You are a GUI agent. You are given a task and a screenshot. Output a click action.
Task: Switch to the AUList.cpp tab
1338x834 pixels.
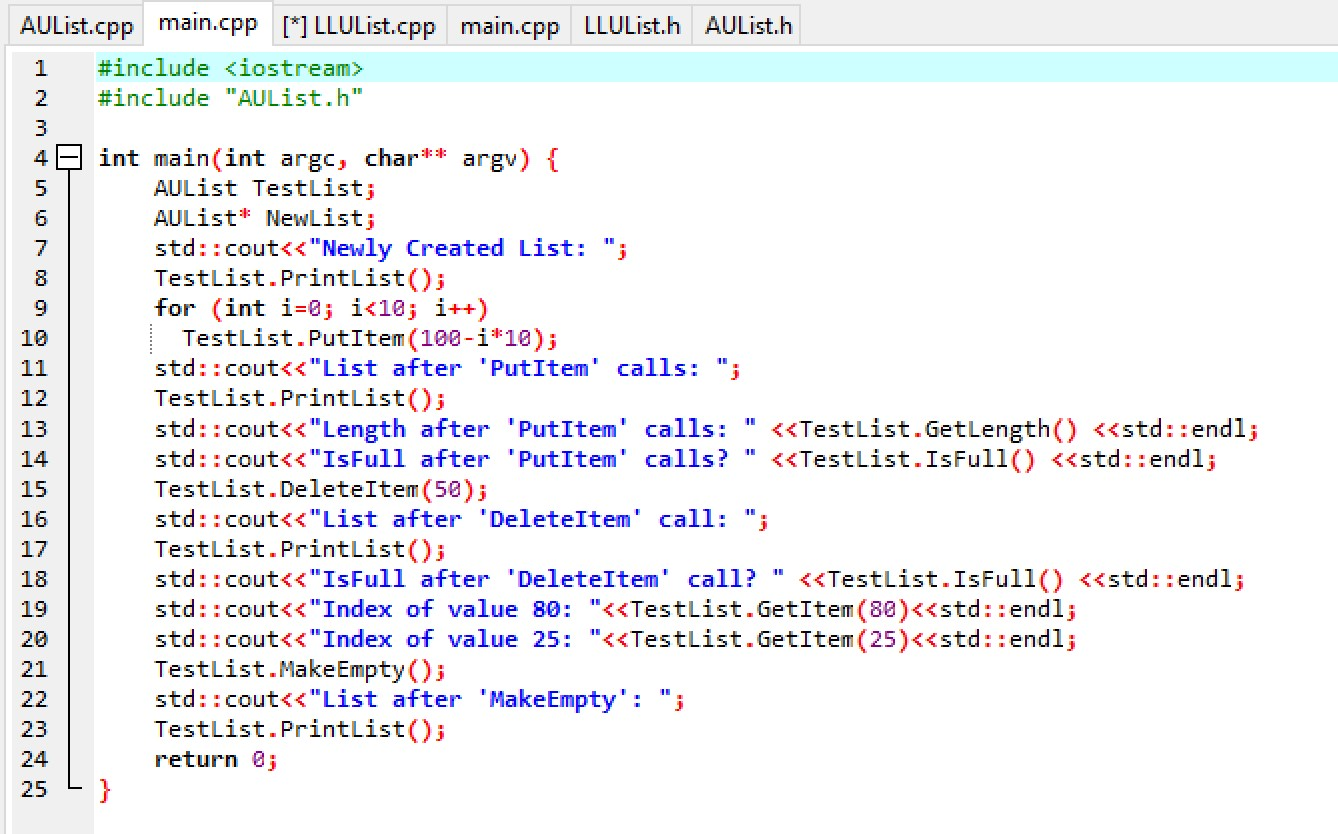pyautogui.click(x=76, y=25)
